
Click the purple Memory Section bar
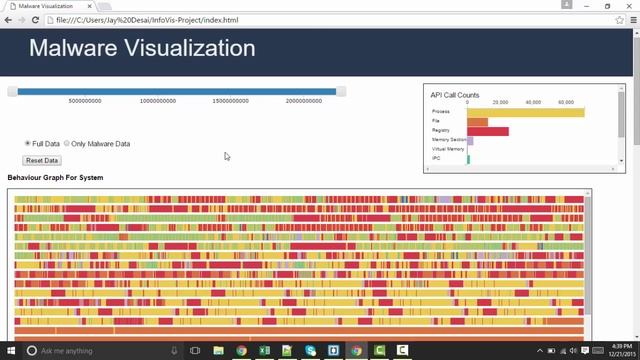470,141
